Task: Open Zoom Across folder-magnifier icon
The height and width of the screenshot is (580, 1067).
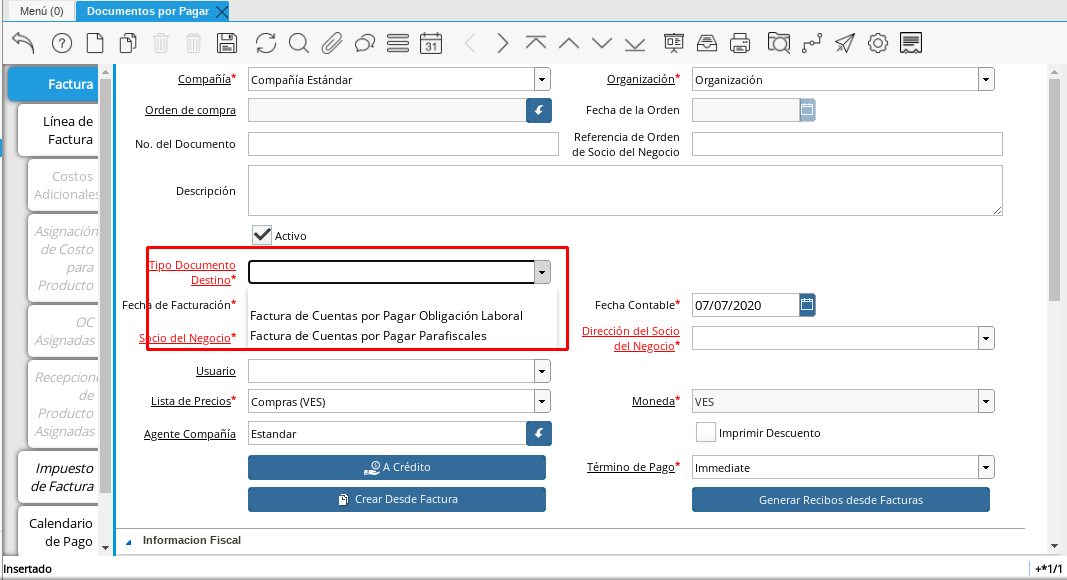Action: pos(778,44)
